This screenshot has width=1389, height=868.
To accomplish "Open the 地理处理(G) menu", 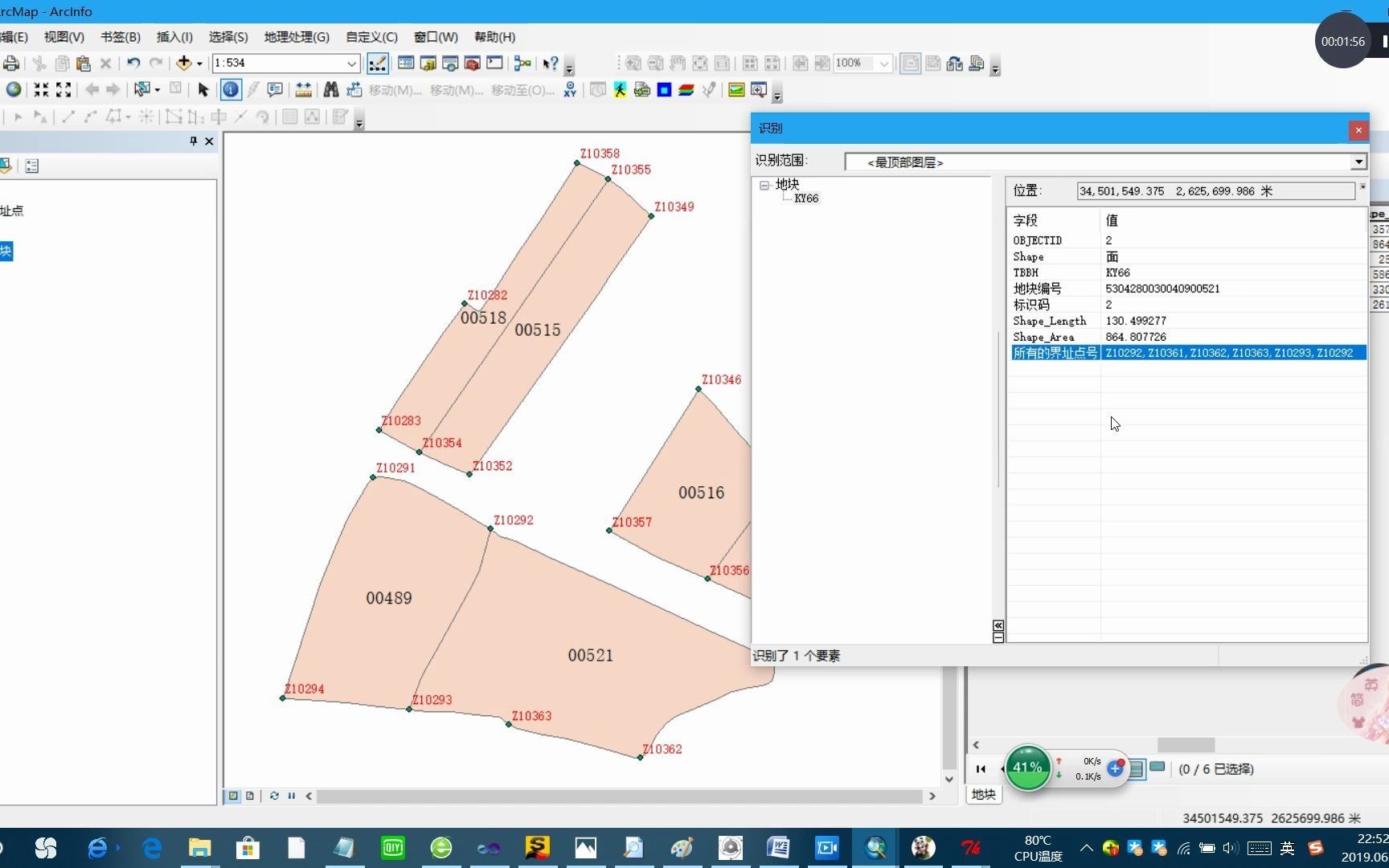I will click(x=297, y=37).
